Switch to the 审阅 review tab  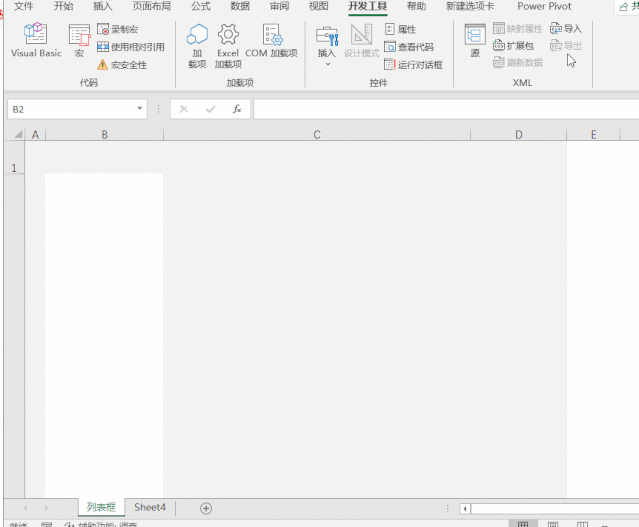click(x=280, y=6)
